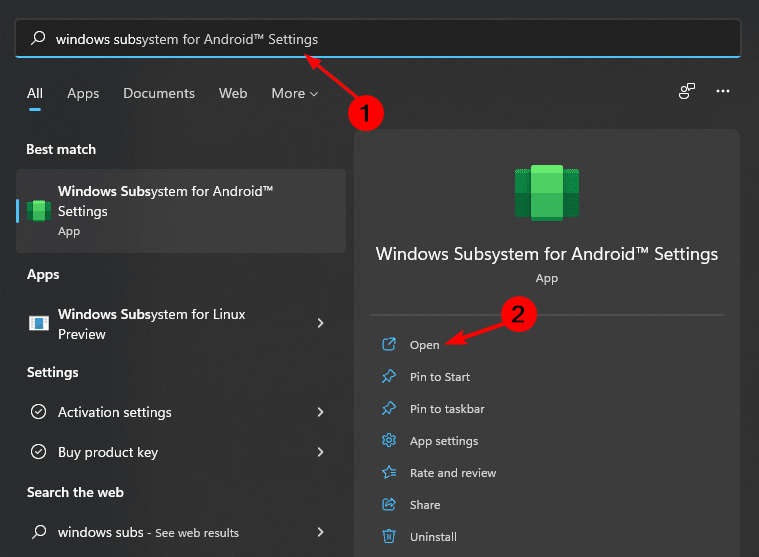Select the Web filter tab
The height and width of the screenshot is (557, 759).
(233, 93)
